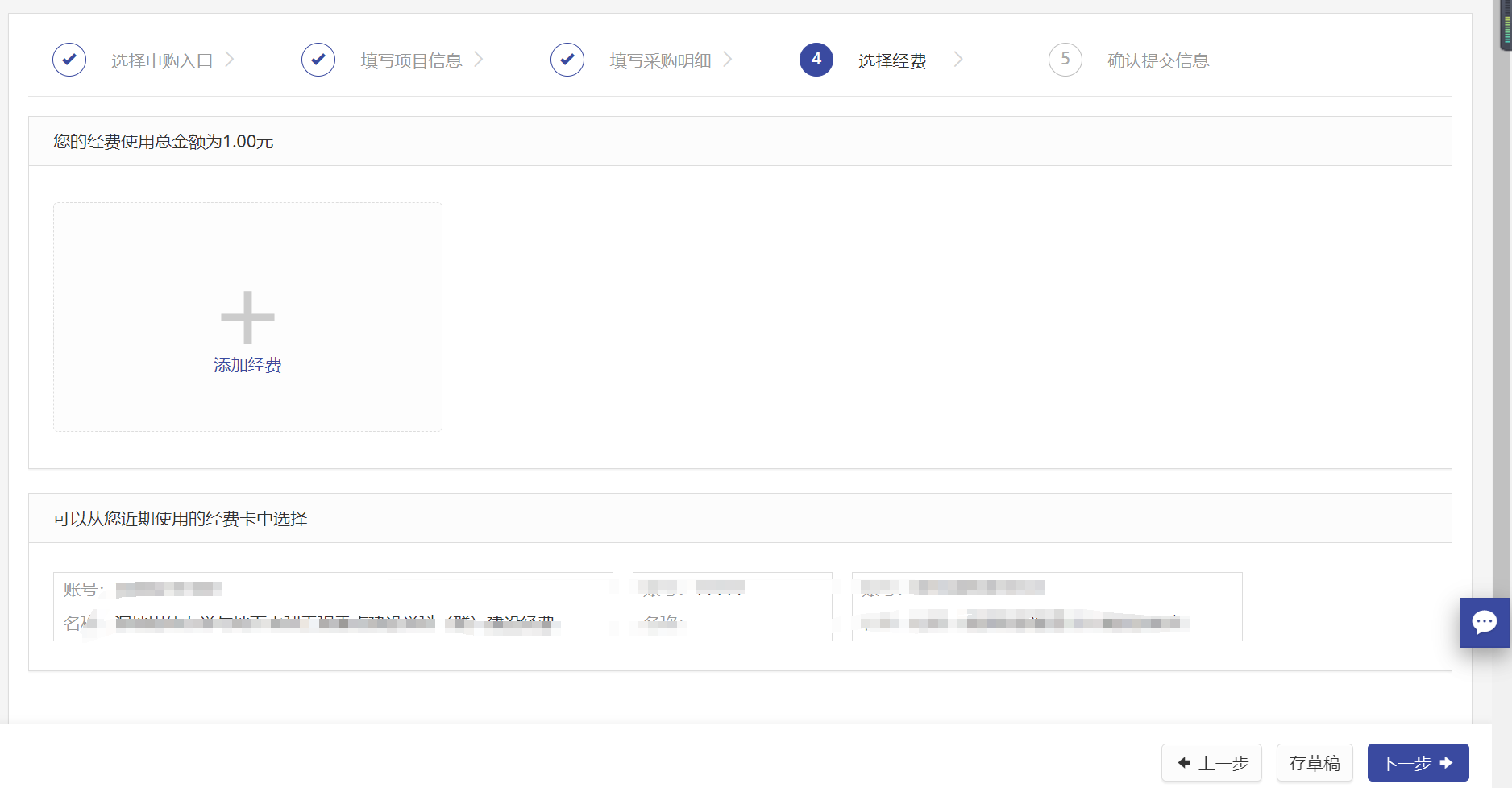Image resolution: width=1512 pixels, height=788 pixels.
Task: Click the large plus icon to add funds
Action: click(x=247, y=317)
